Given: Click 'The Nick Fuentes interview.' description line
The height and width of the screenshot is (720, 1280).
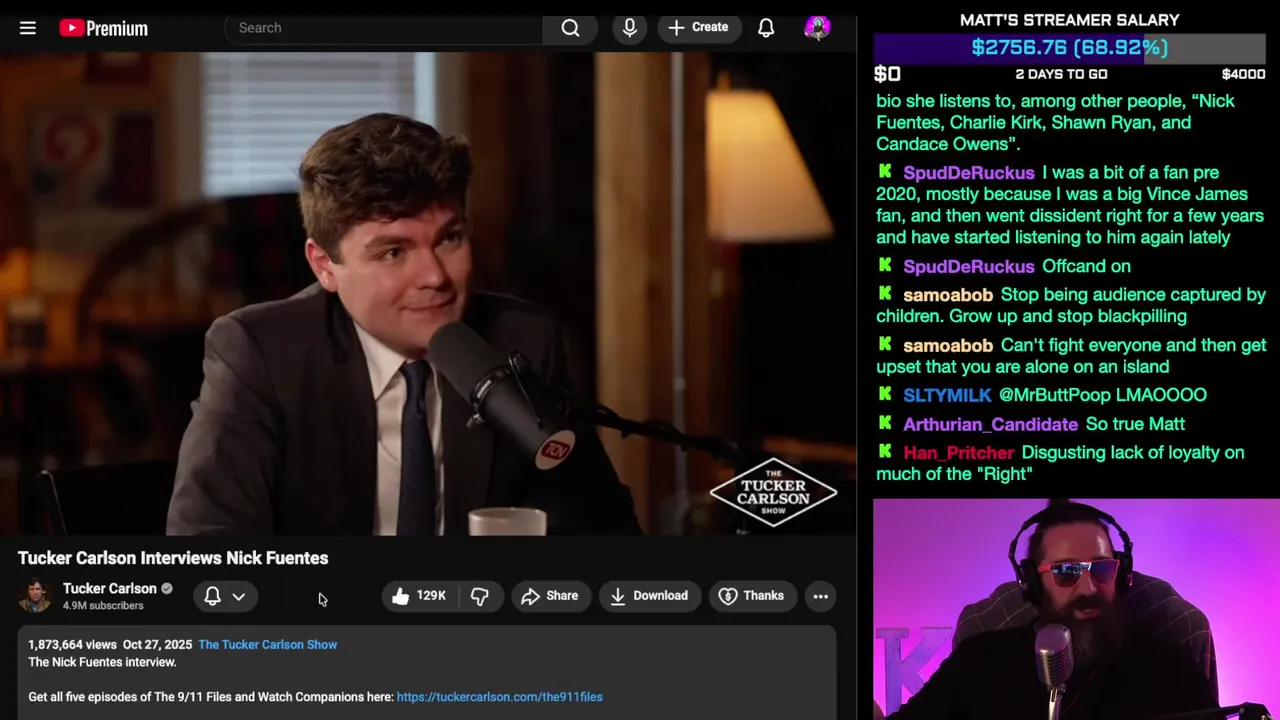Looking at the screenshot, I should click(x=102, y=662).
